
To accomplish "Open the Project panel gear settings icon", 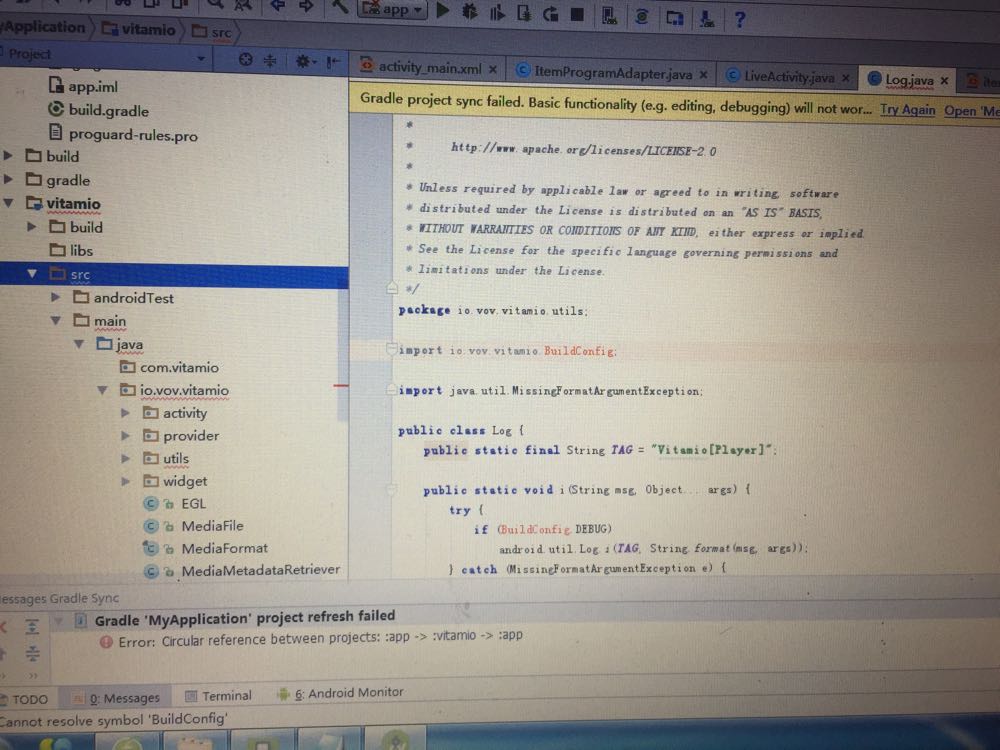I will [303, 61].
